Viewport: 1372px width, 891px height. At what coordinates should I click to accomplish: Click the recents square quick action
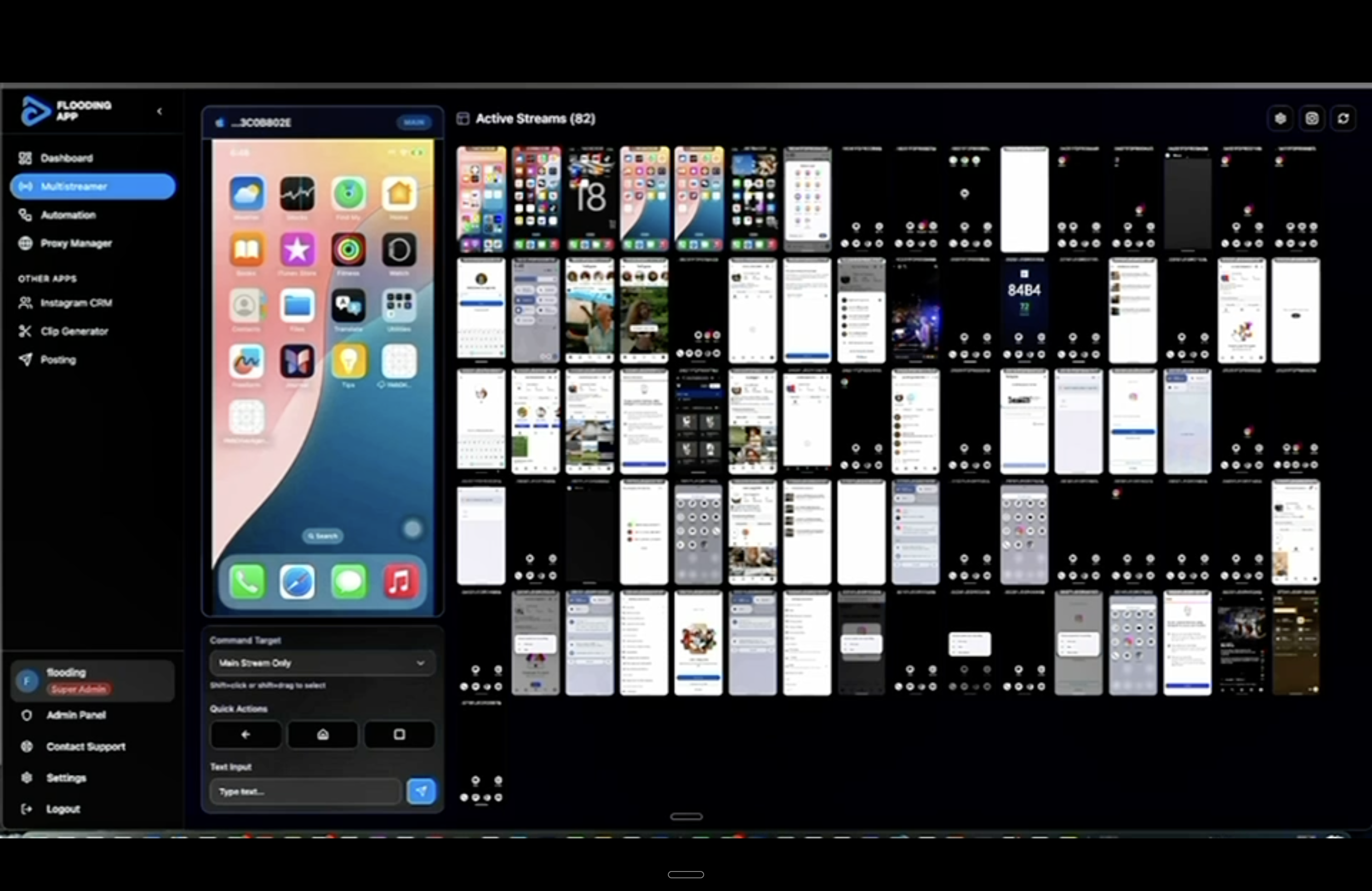coord(400,734)
